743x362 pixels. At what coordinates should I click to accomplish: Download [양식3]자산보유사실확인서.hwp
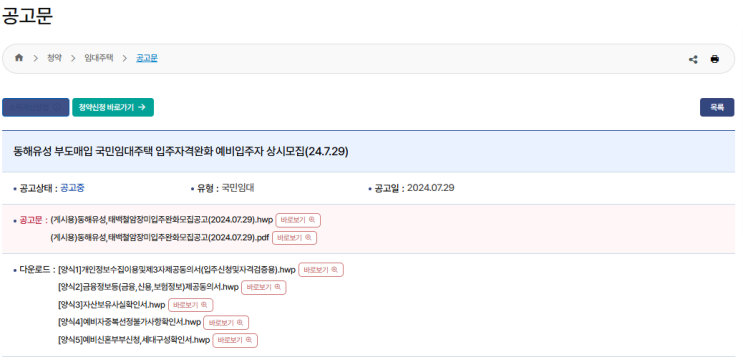tap(111, 305)
